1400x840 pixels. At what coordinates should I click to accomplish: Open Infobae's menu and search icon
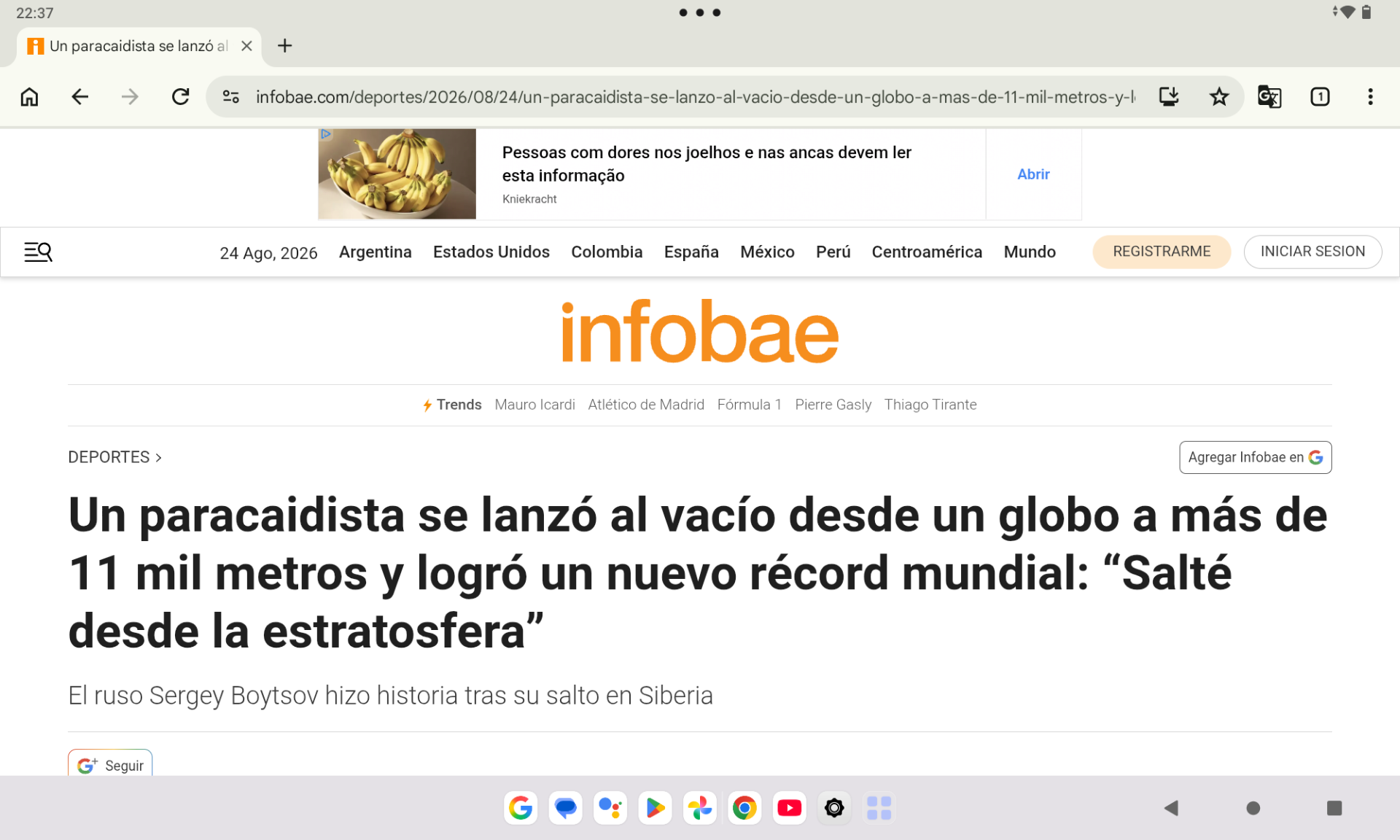(38, 252)
